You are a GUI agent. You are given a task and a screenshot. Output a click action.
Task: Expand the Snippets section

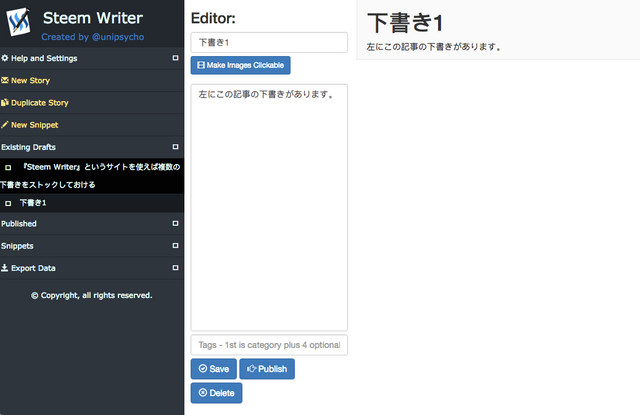(176, 245)
